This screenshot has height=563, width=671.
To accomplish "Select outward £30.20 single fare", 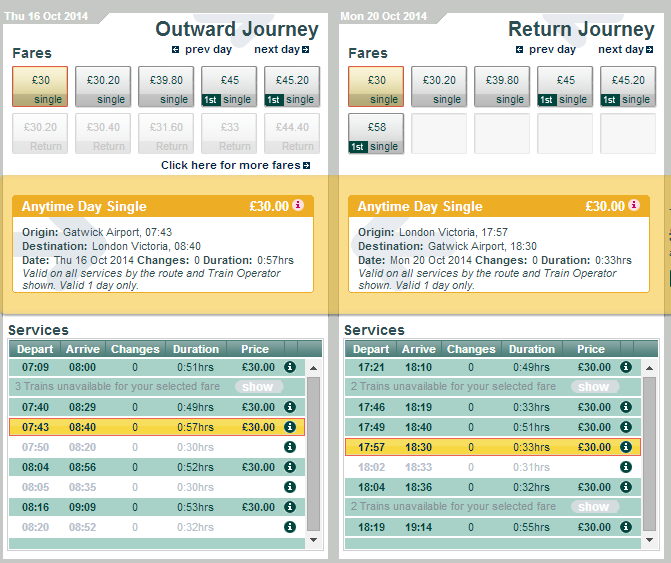I will [x=103, y=86].
